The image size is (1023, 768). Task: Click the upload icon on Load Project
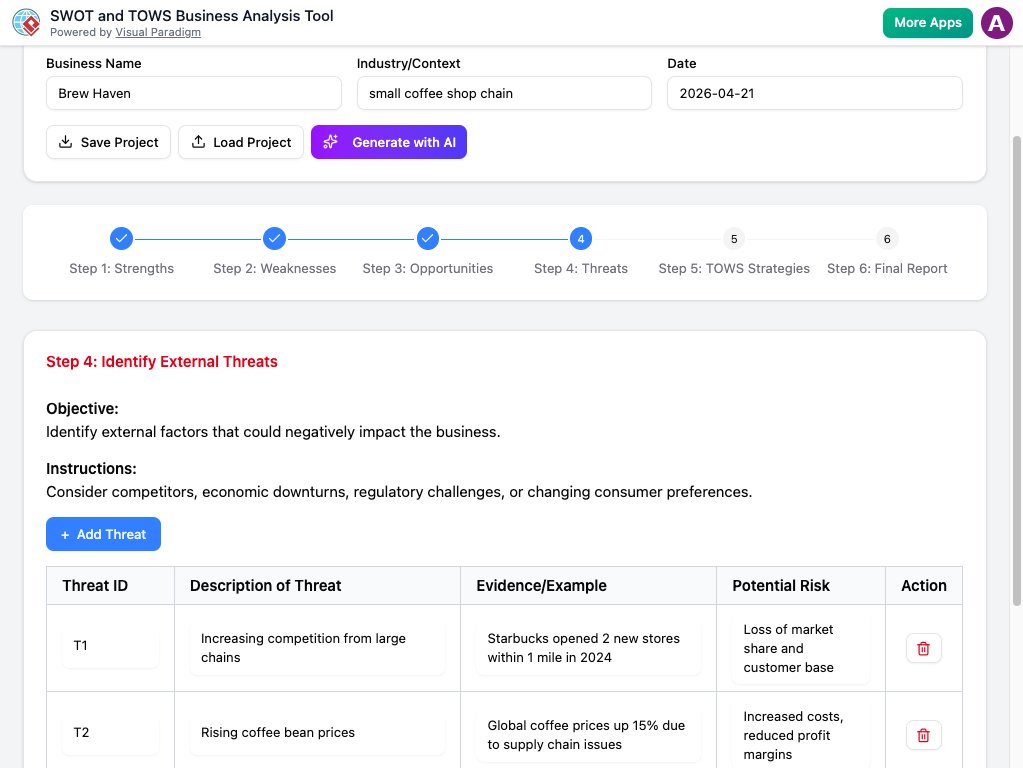(x=199, y=142)
